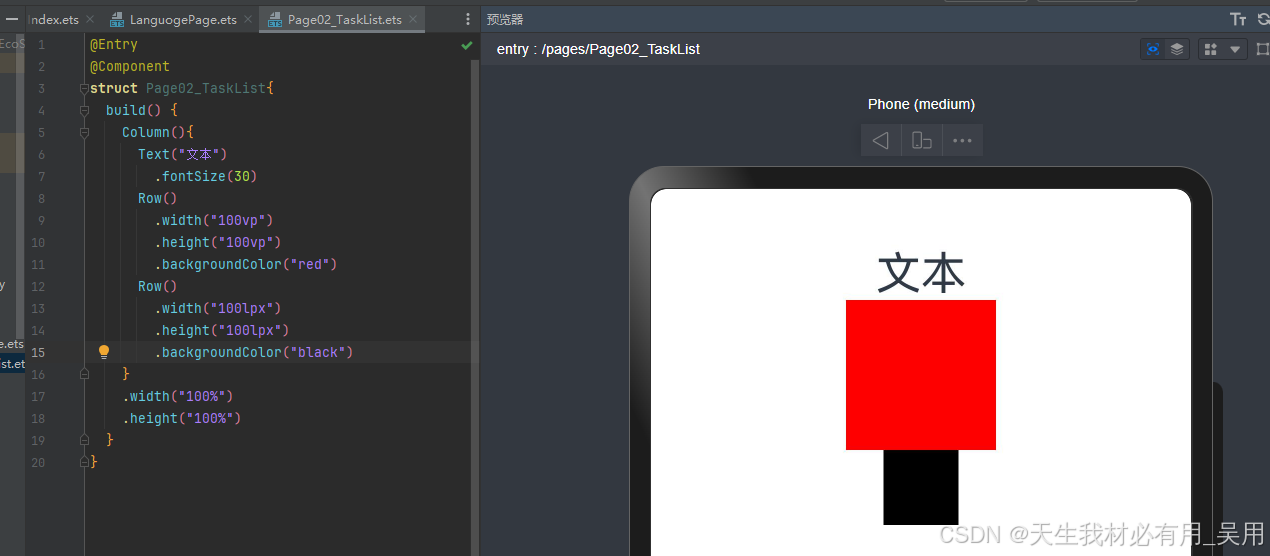Close the Page02_TaskList.ets tab

tap(412, 19)
